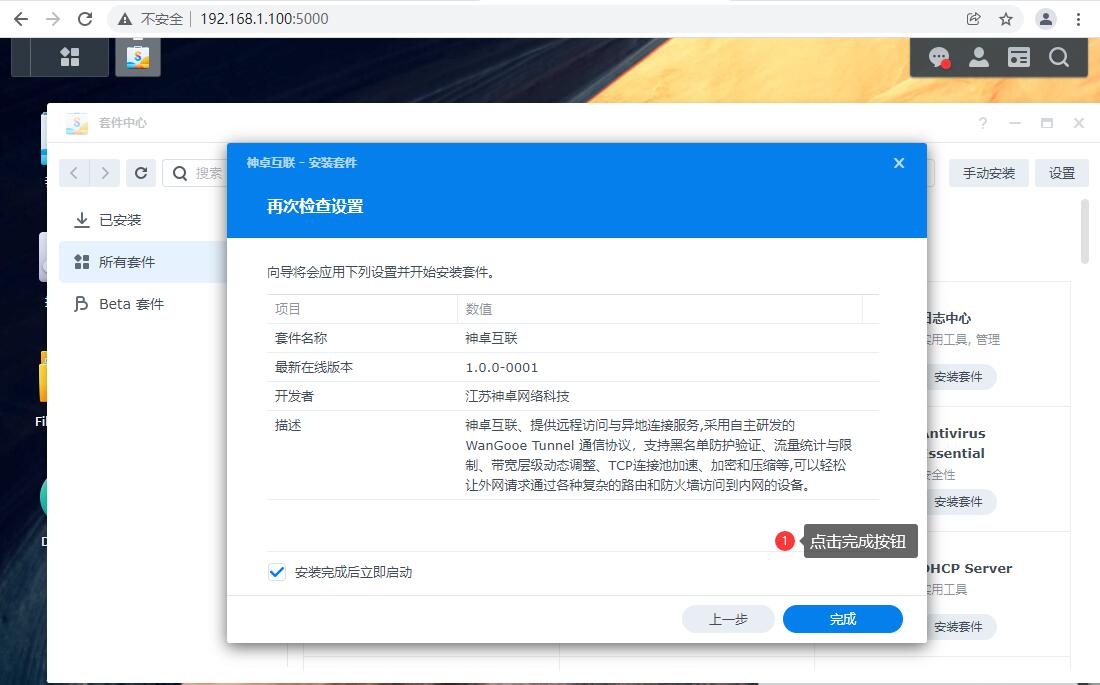Toggle run after installation checkbox

[277, 572]
